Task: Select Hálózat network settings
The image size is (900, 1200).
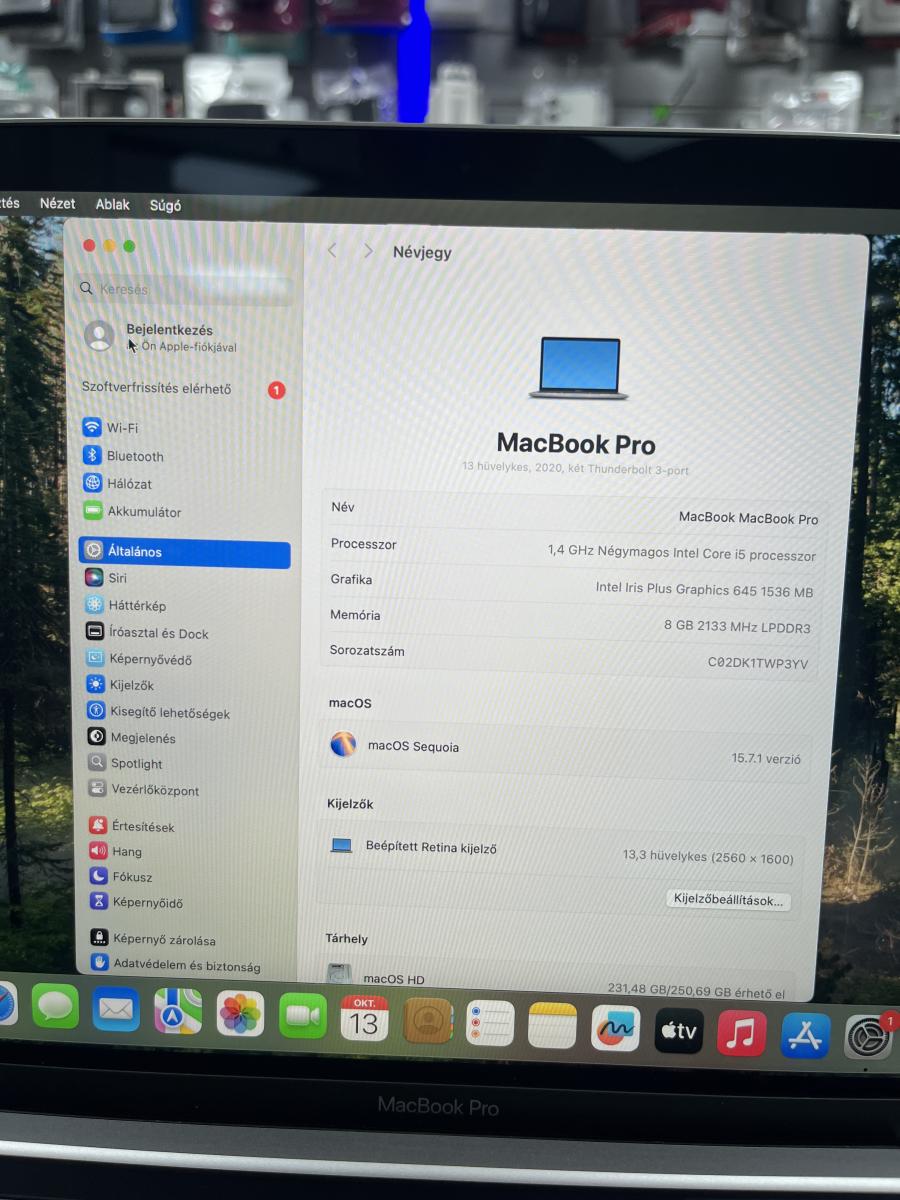Action: point(129,484)
